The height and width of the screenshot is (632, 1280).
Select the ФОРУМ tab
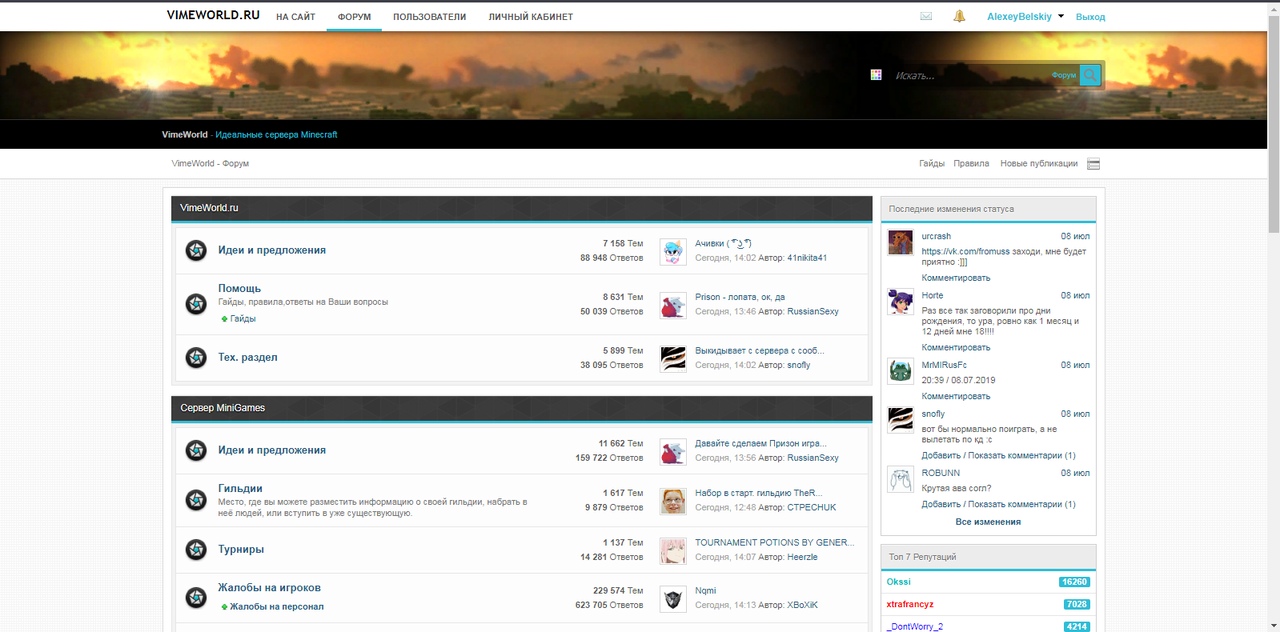354,17
